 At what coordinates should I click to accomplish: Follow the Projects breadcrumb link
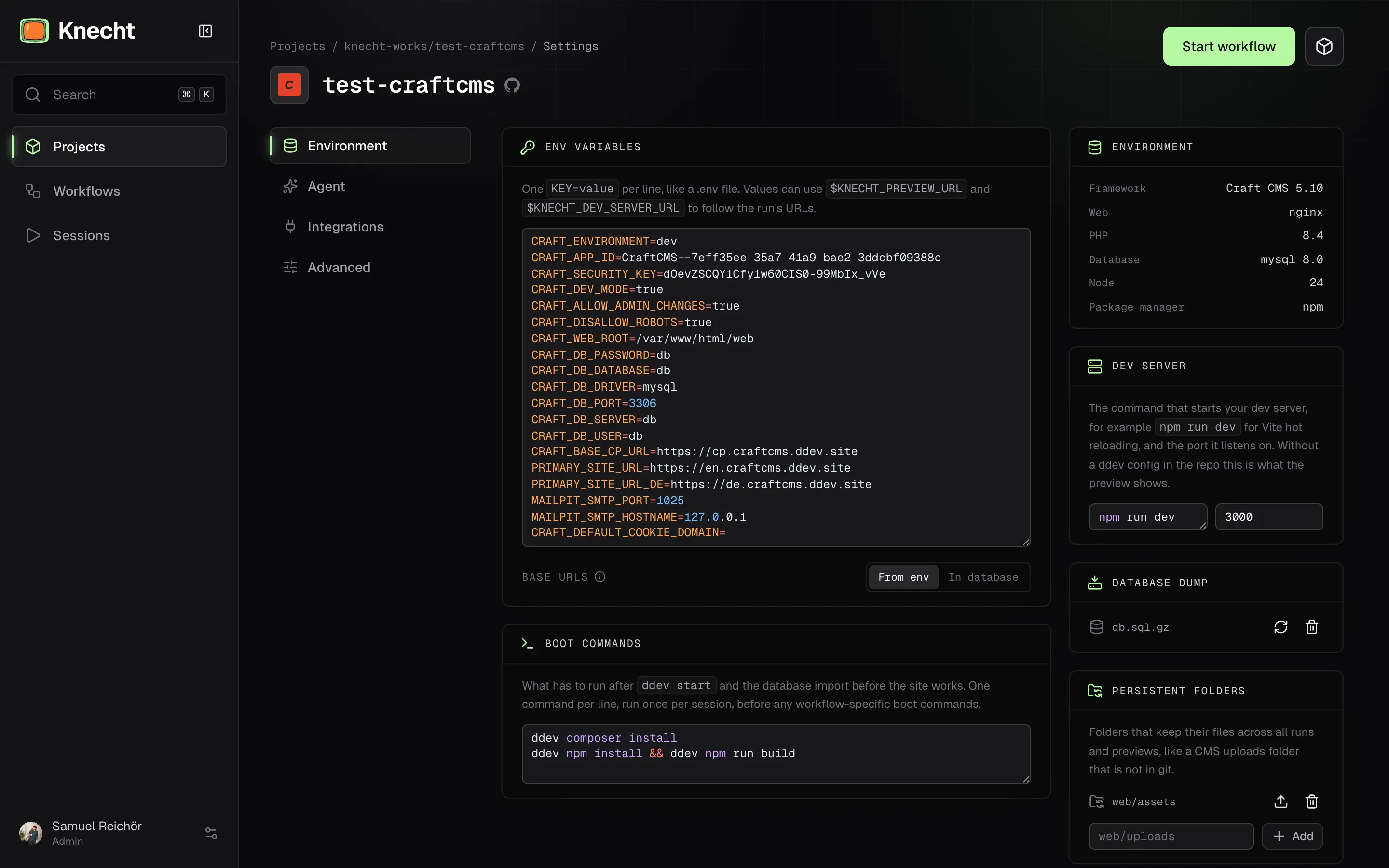(x=298, y=46)
